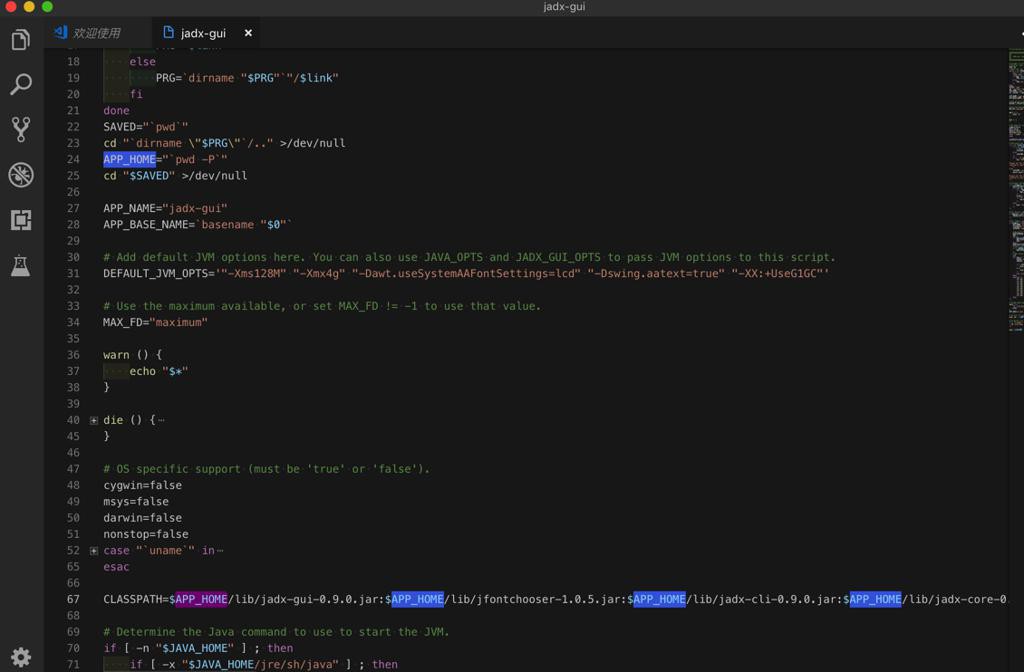Click "$JAVA_HOME/jre/sh/java" on line 71

260,664
